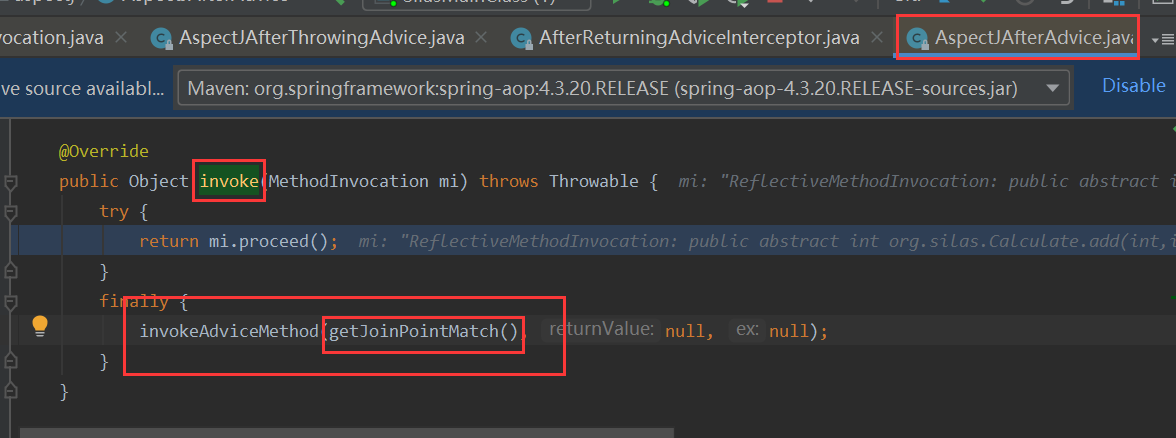
Task: Click the class icon on AspectJAfterAdvice.java tab
Action: tap(916, 38)
